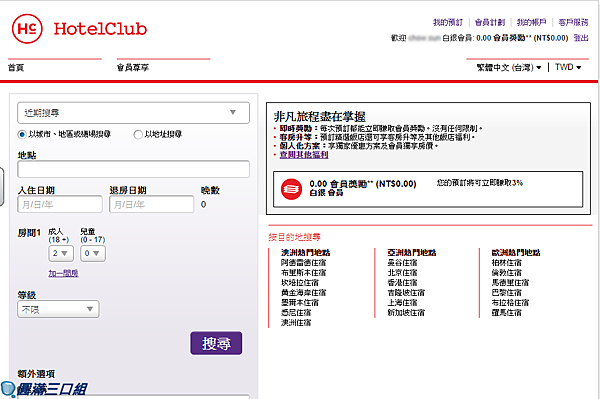600x399 pixels.
Task: Open the 坎培拉住宿 link
Action: 300,282
